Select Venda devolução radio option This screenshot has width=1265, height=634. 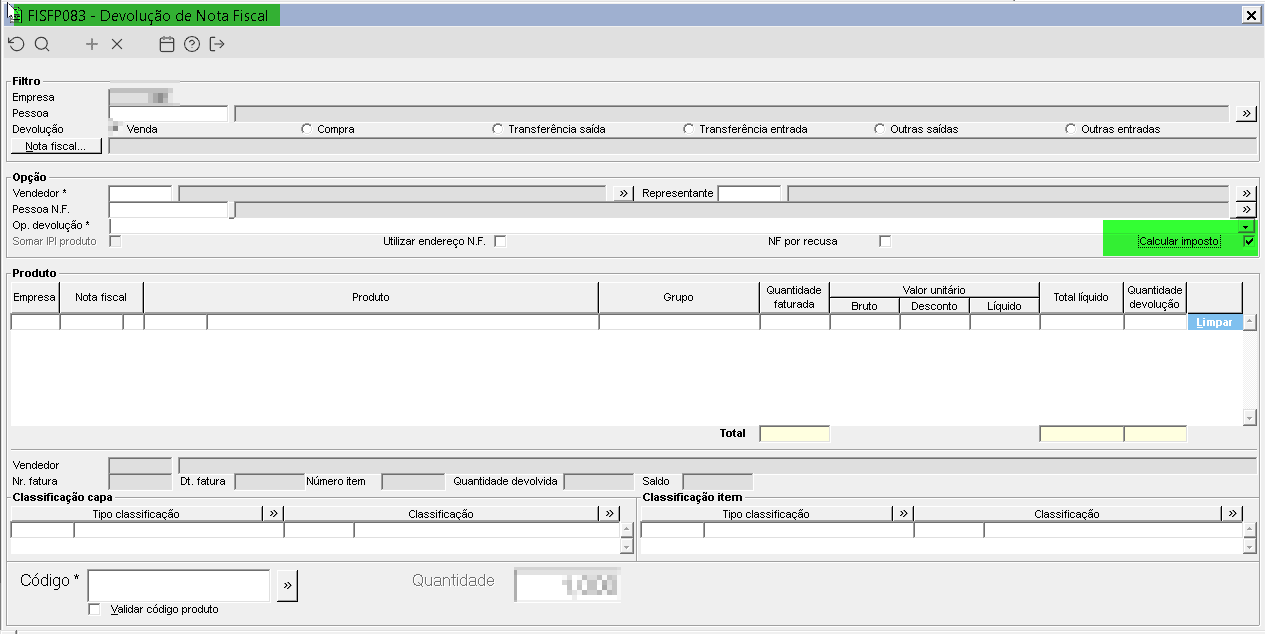pos(115,129)
